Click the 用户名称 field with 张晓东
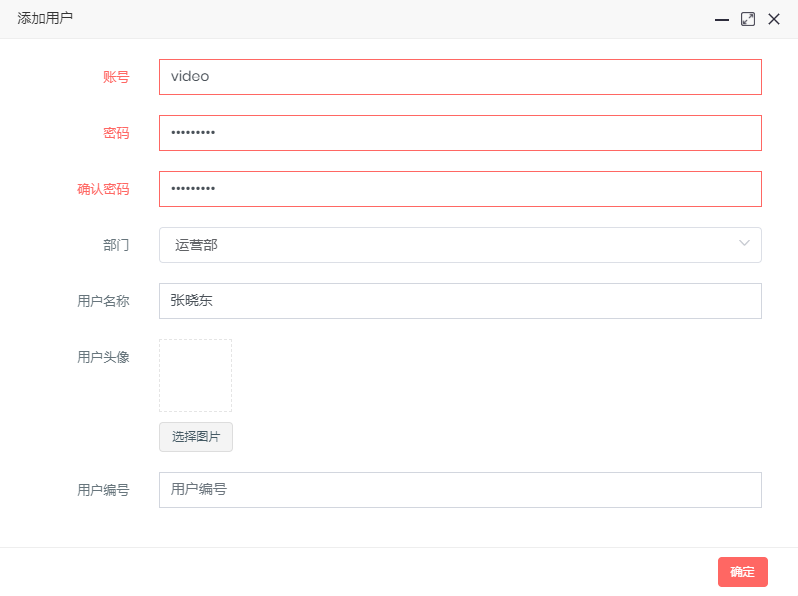The height and width of the screenshot is (596, 798). [x=460, y=301]
